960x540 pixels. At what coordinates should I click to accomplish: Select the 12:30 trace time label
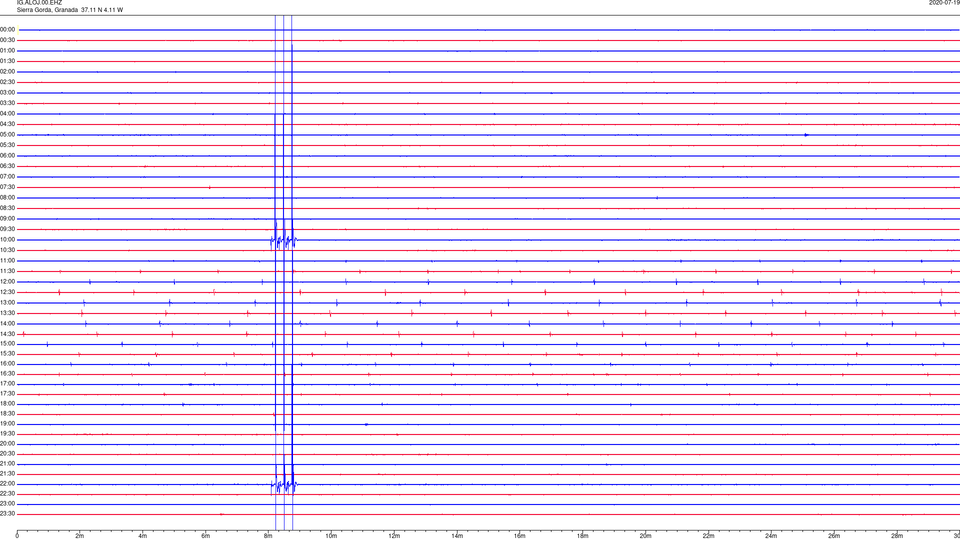[7, 292]
